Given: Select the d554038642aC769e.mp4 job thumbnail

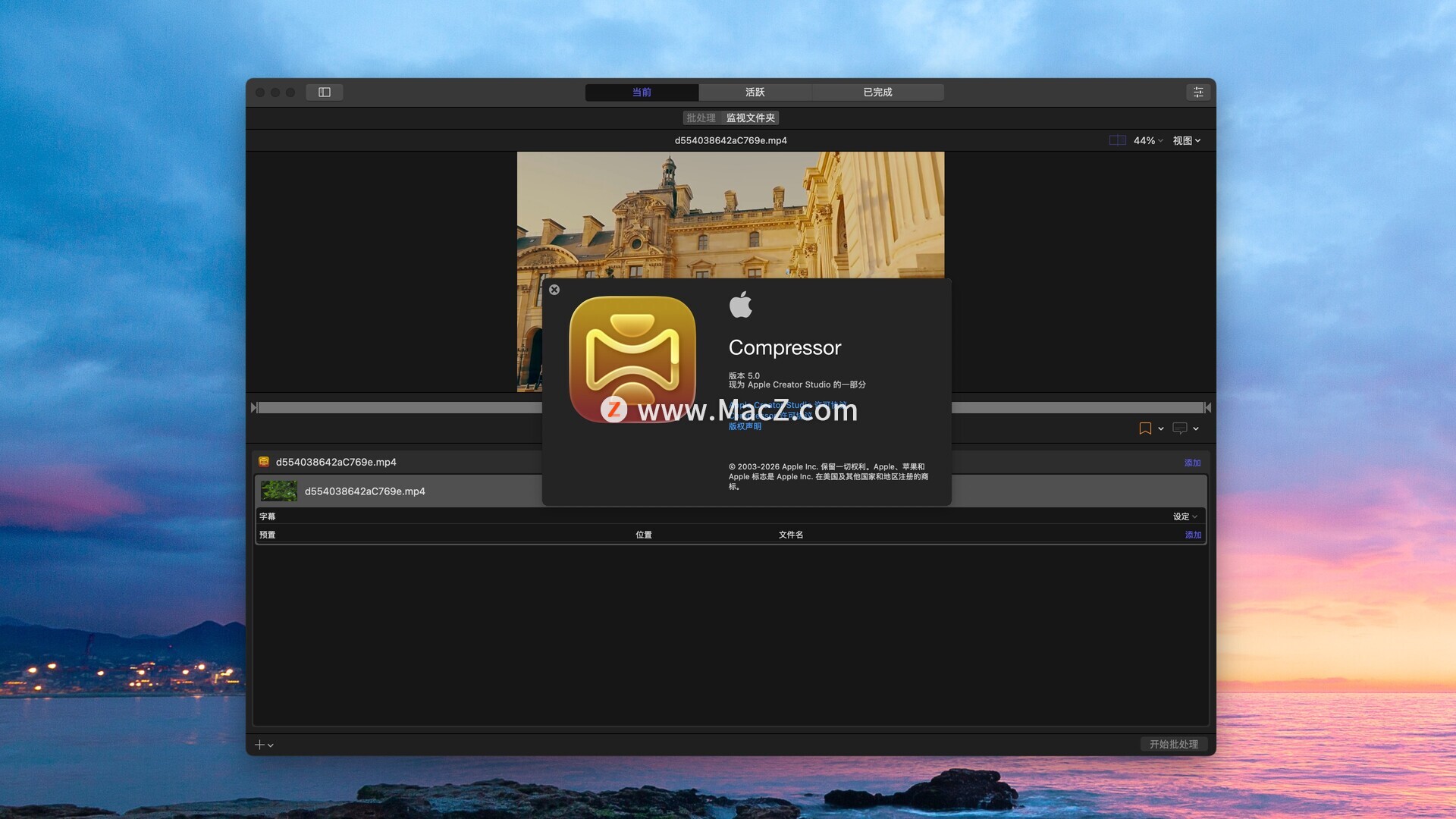Looking at the screenshot, I should tap(279, 491).
